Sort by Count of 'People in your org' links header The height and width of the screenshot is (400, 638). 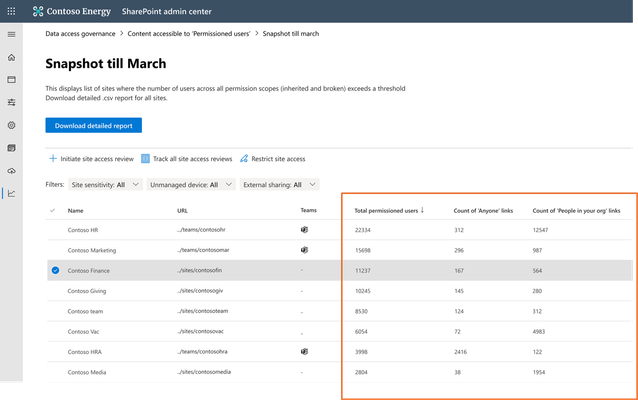click(576, 210)
